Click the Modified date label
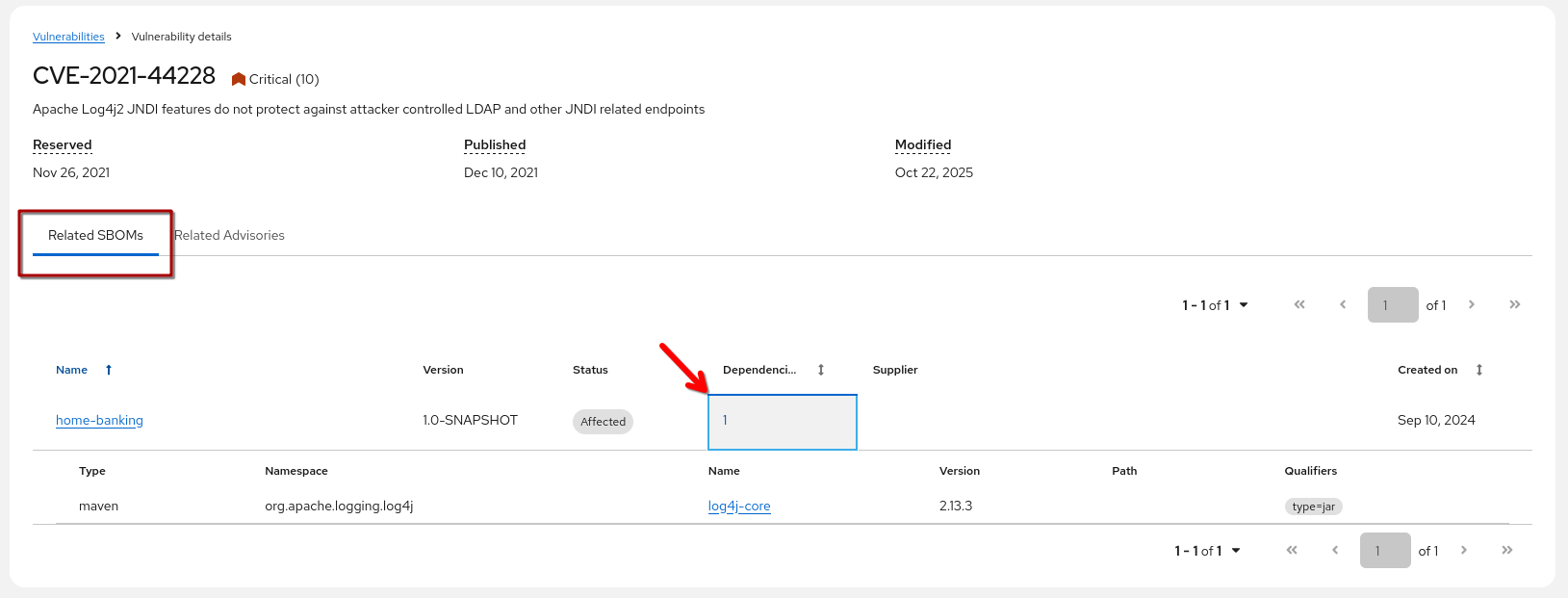This screenshot has width=1568, height=598. [923, 144]
